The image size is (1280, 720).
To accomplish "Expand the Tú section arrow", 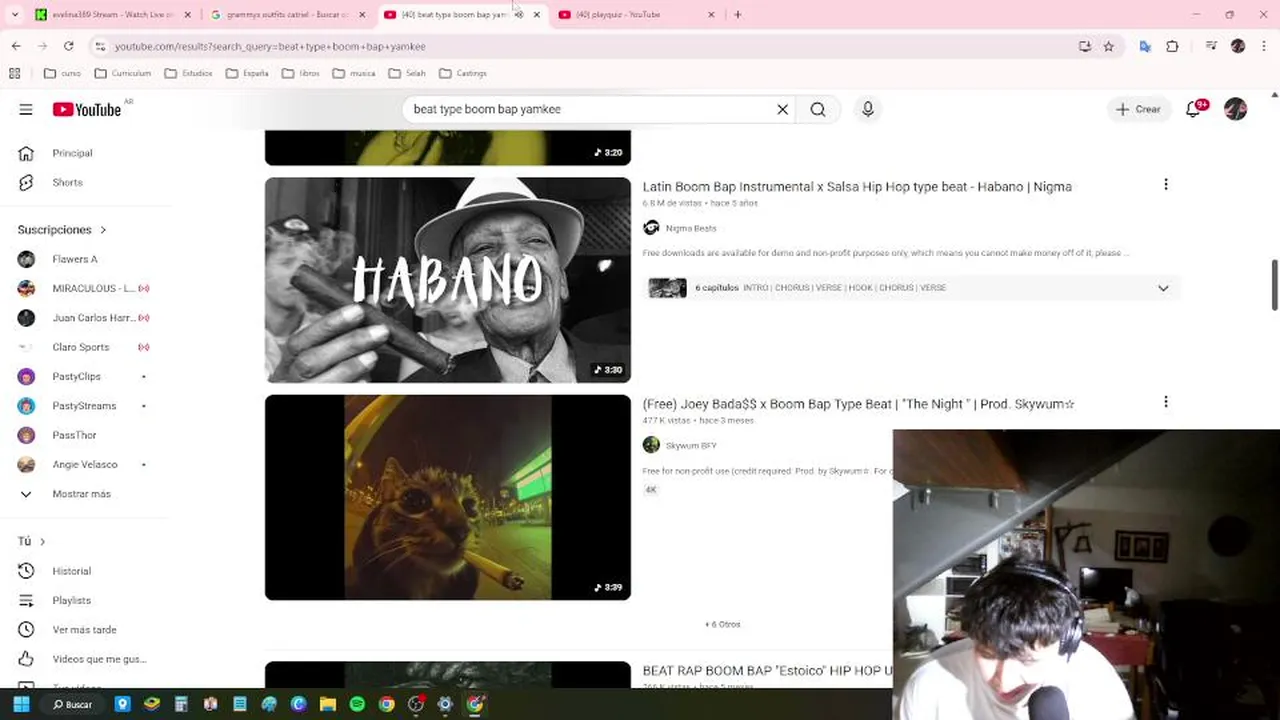I will click(42, 541).
